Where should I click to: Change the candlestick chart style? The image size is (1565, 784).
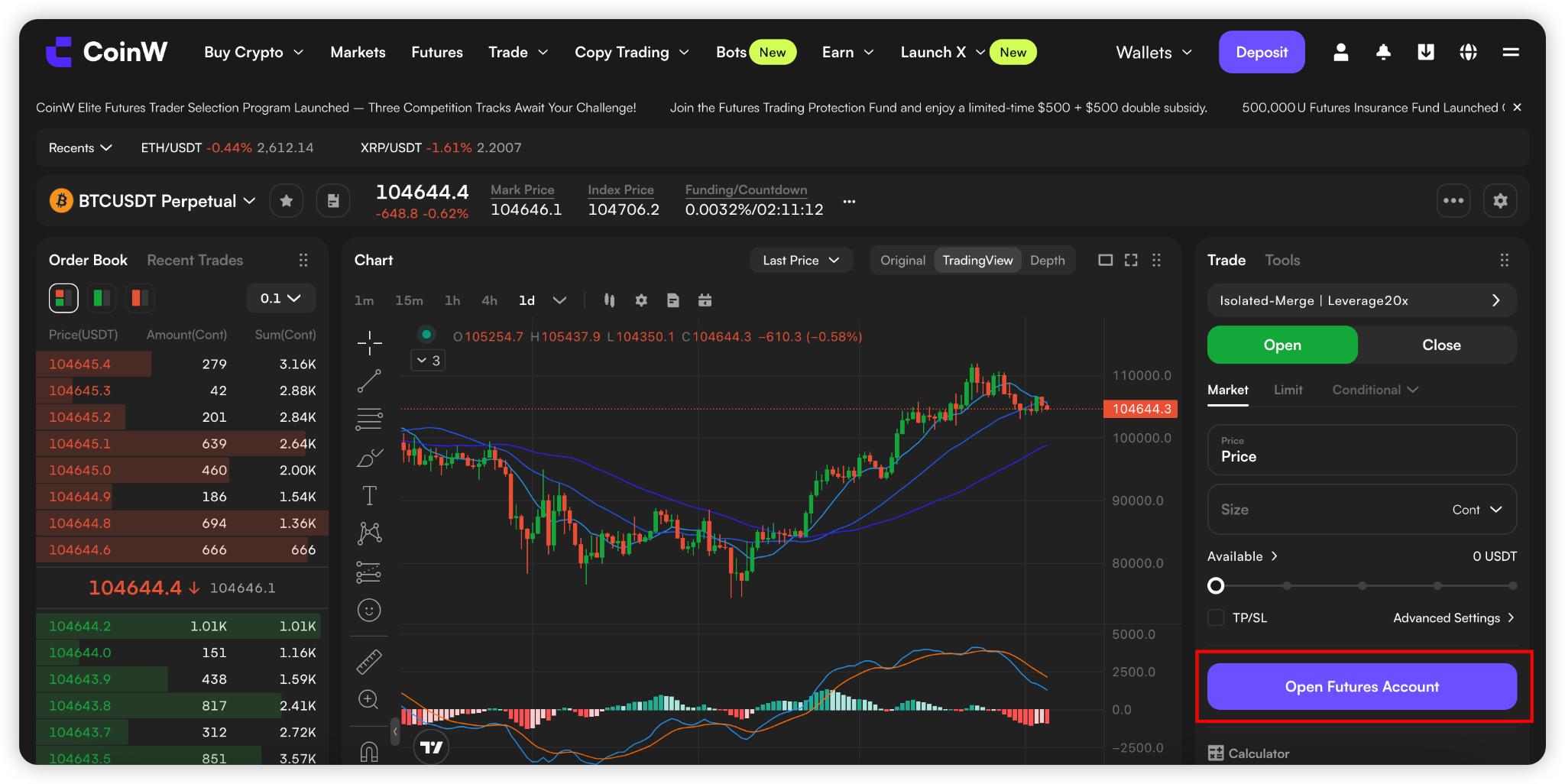coord(609,300)
